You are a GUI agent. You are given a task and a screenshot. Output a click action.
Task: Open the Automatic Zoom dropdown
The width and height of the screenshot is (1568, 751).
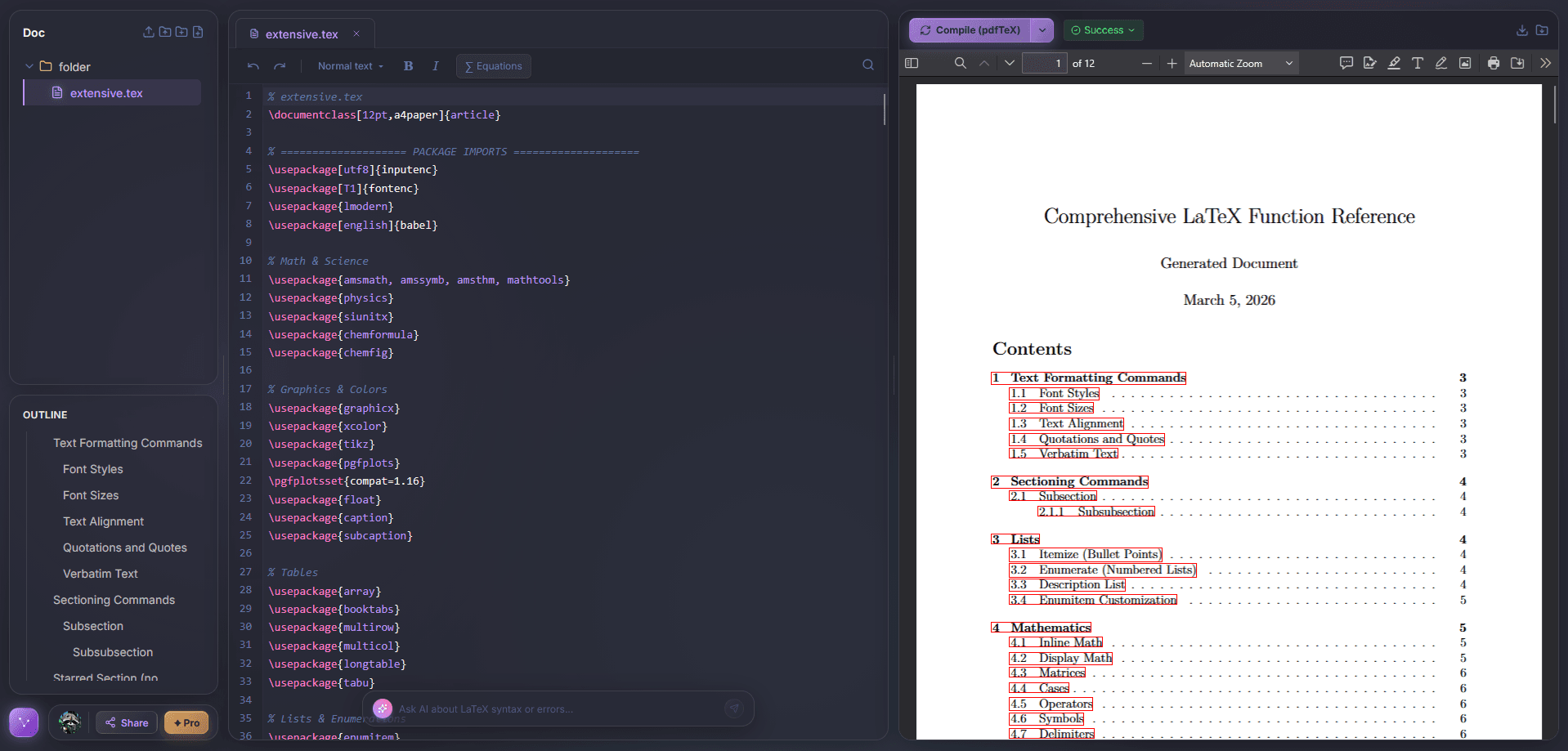pos(1239,63)
